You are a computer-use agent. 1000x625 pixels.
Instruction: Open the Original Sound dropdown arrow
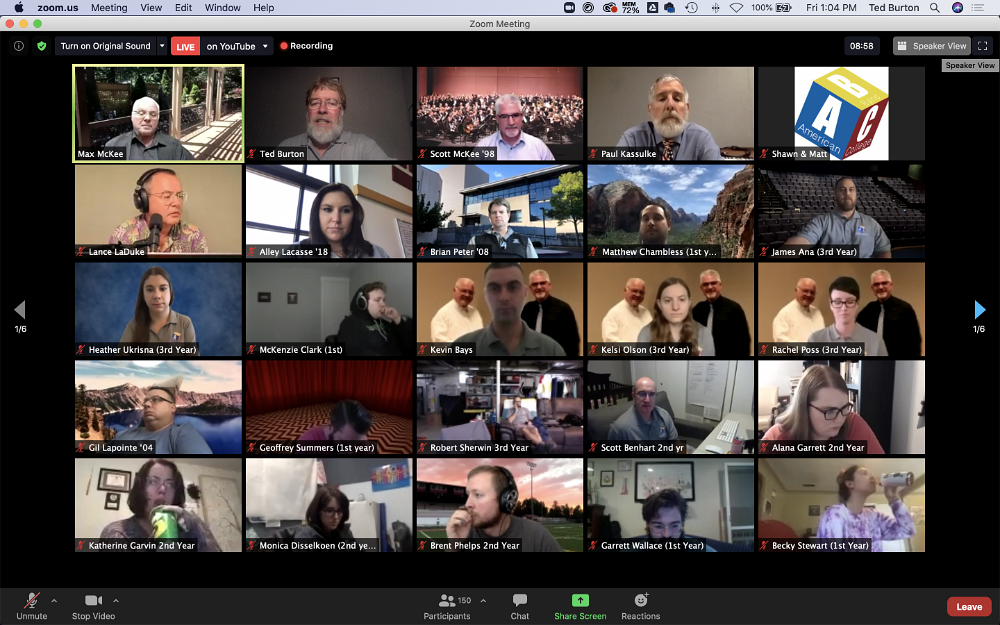162,46
